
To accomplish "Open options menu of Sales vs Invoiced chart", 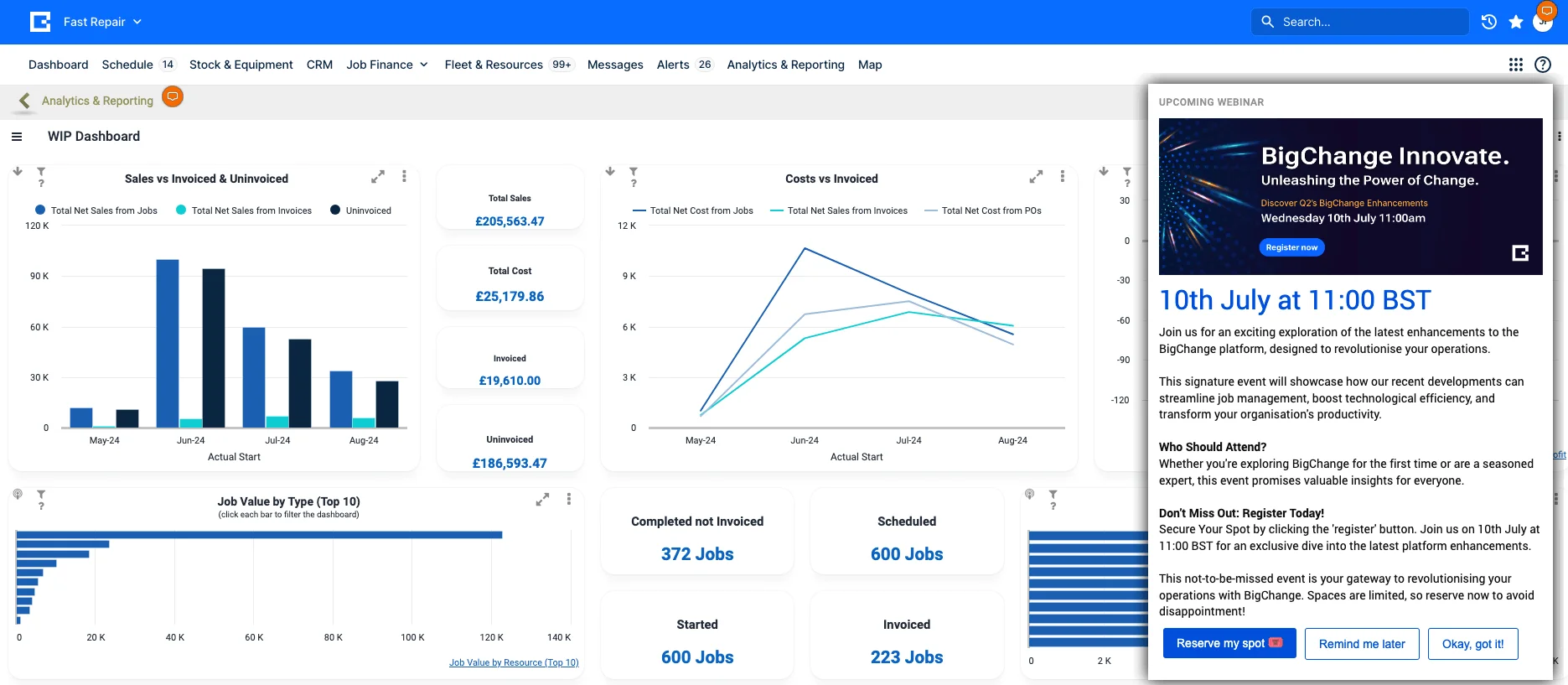I will click(404, 176).
